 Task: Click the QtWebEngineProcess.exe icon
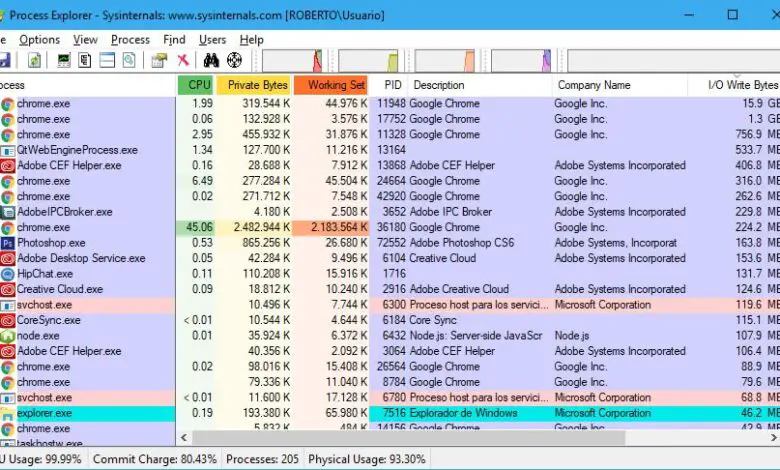(x=7, y=150)
